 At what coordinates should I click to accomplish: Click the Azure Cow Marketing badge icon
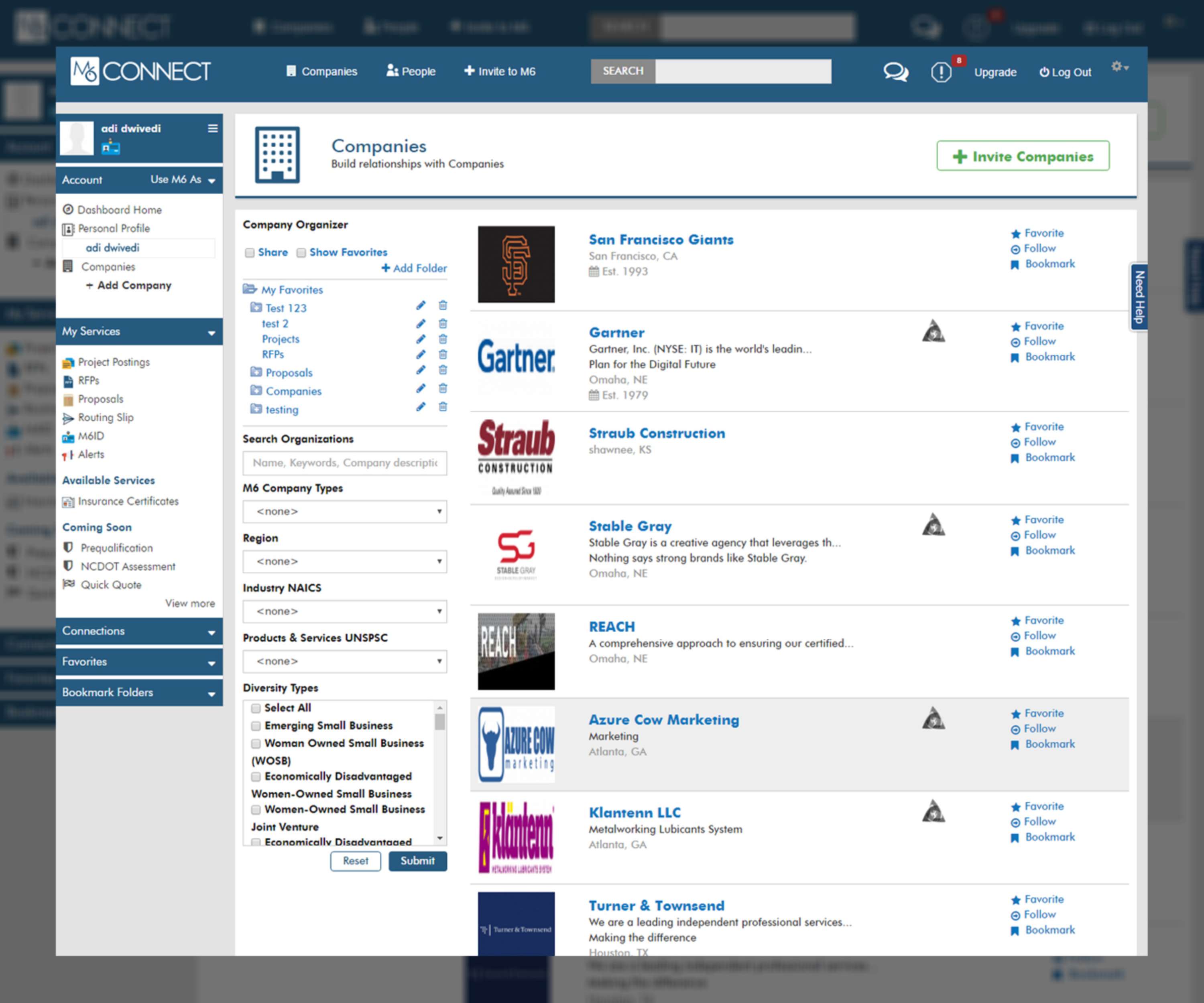click(x=934, y=719)
